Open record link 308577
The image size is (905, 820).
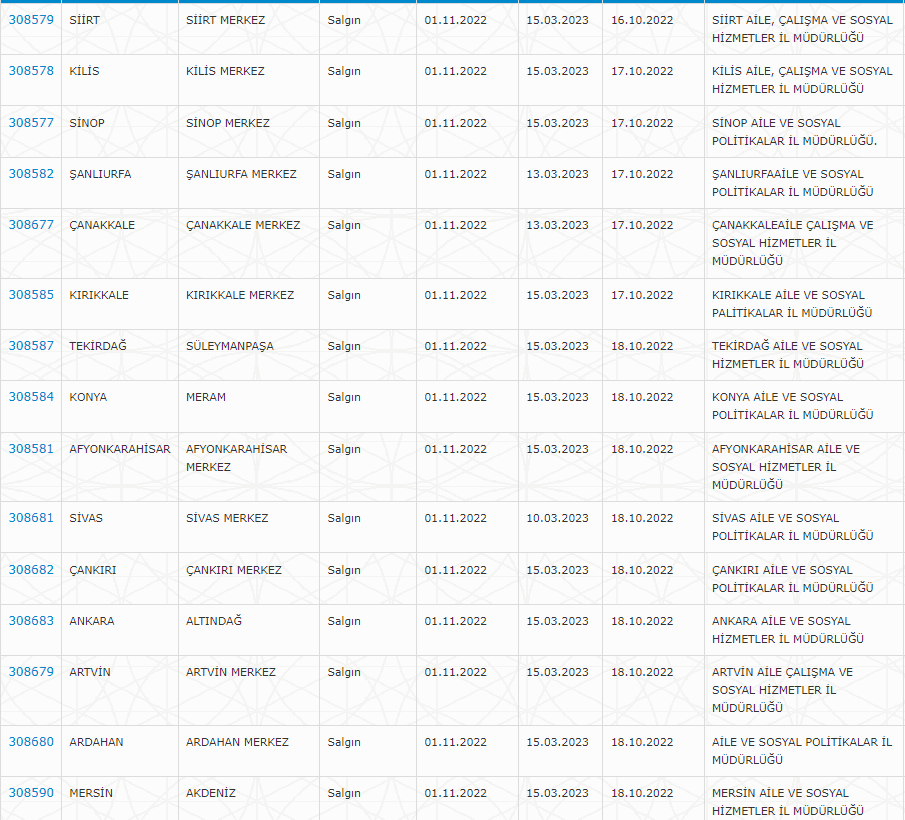(31, 123)
